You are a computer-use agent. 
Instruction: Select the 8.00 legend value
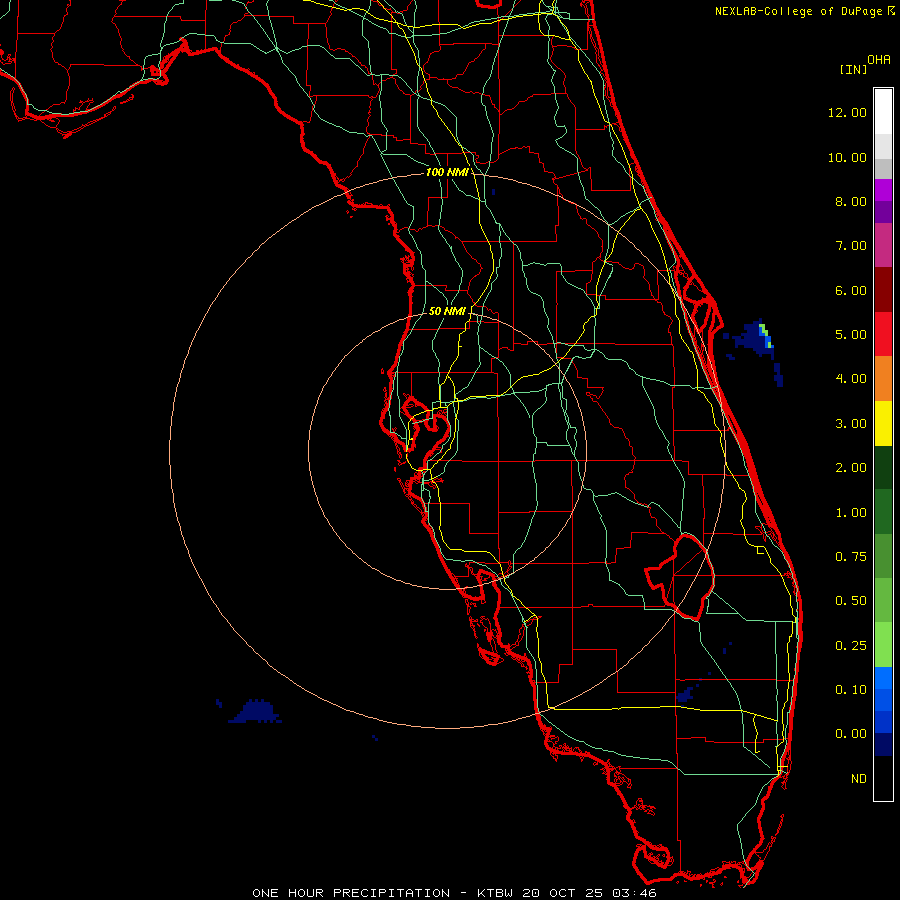coord(850,201)
